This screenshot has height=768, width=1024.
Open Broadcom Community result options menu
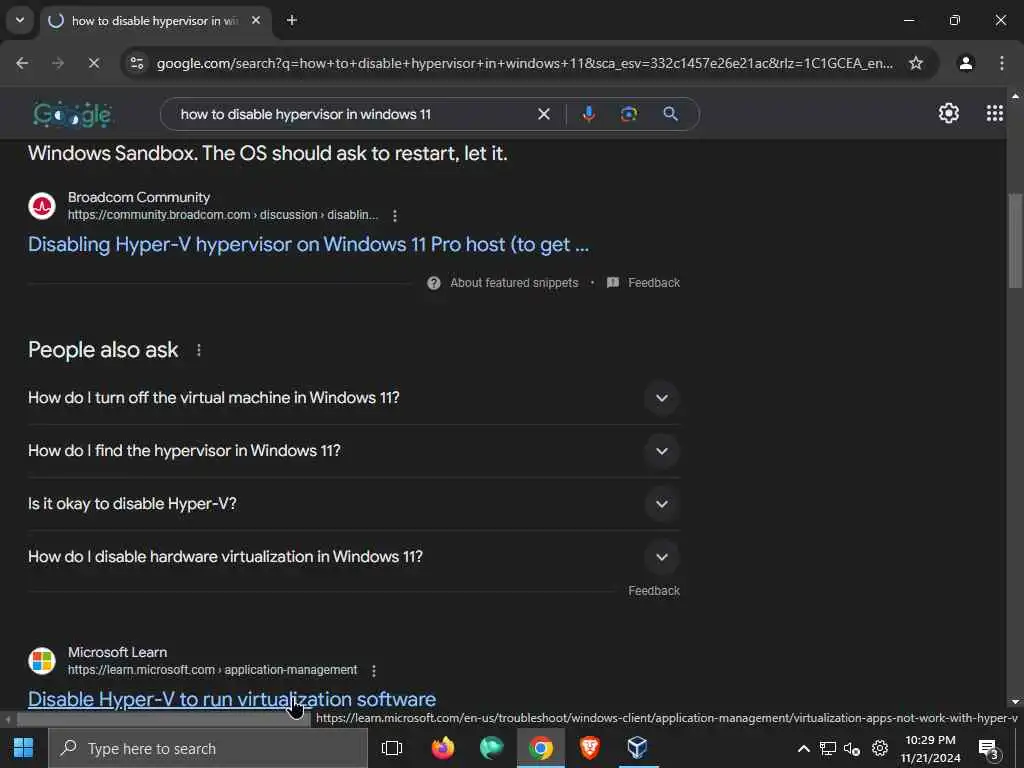coord(394,216)
